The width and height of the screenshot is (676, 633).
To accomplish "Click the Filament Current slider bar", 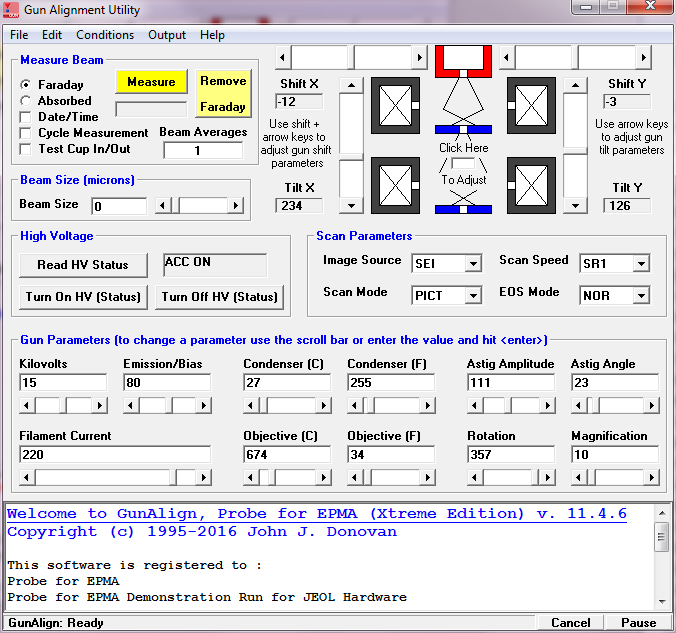I will point(115,477).
